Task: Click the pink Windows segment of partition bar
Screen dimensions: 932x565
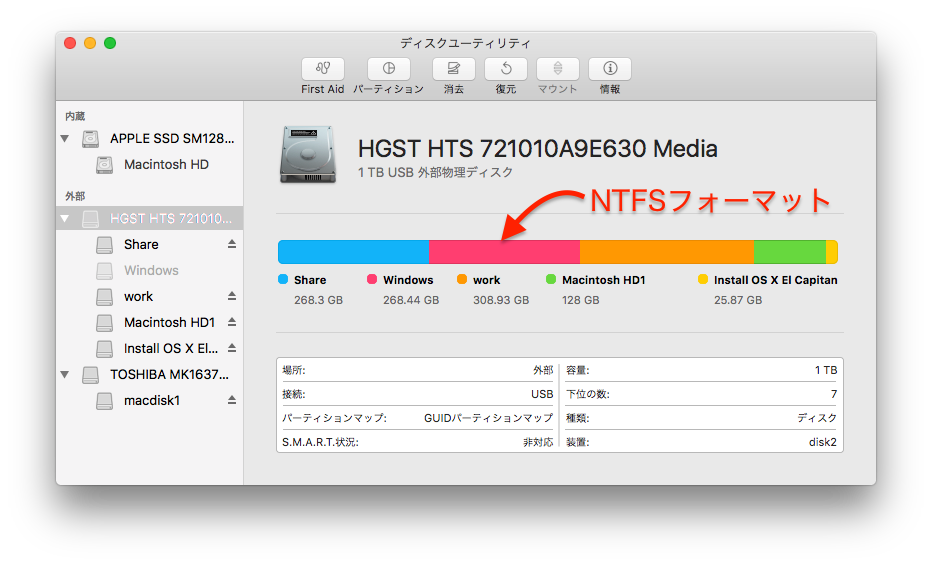Action: [505, 252]
